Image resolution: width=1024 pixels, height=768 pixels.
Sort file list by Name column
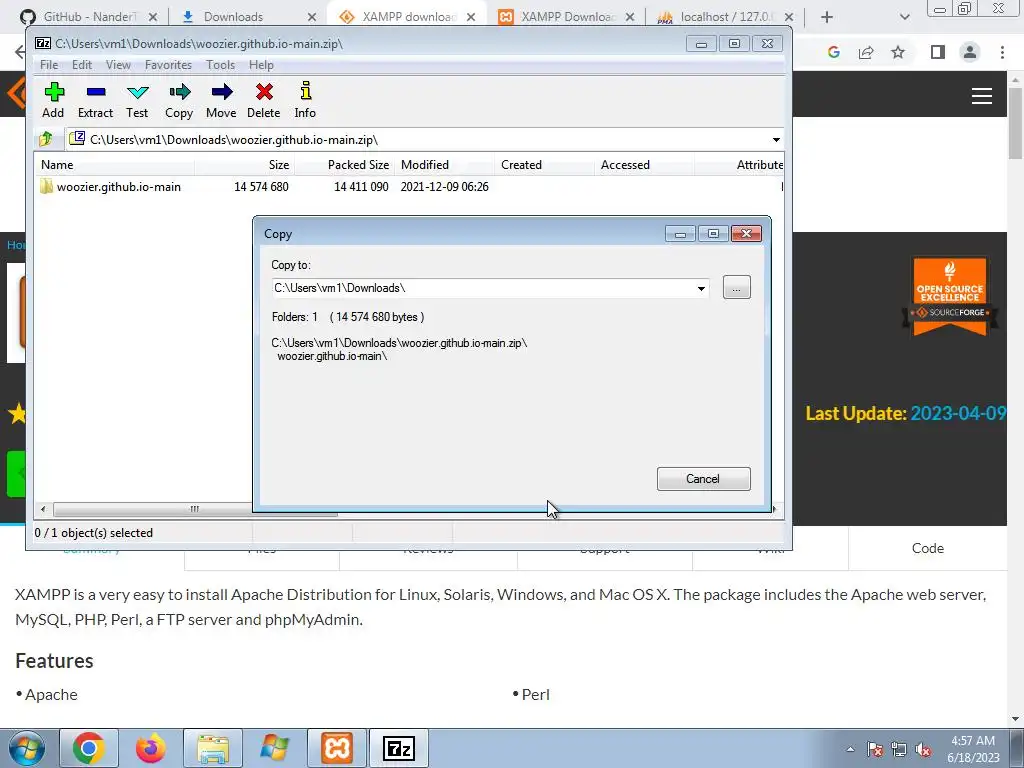point(114,165)
